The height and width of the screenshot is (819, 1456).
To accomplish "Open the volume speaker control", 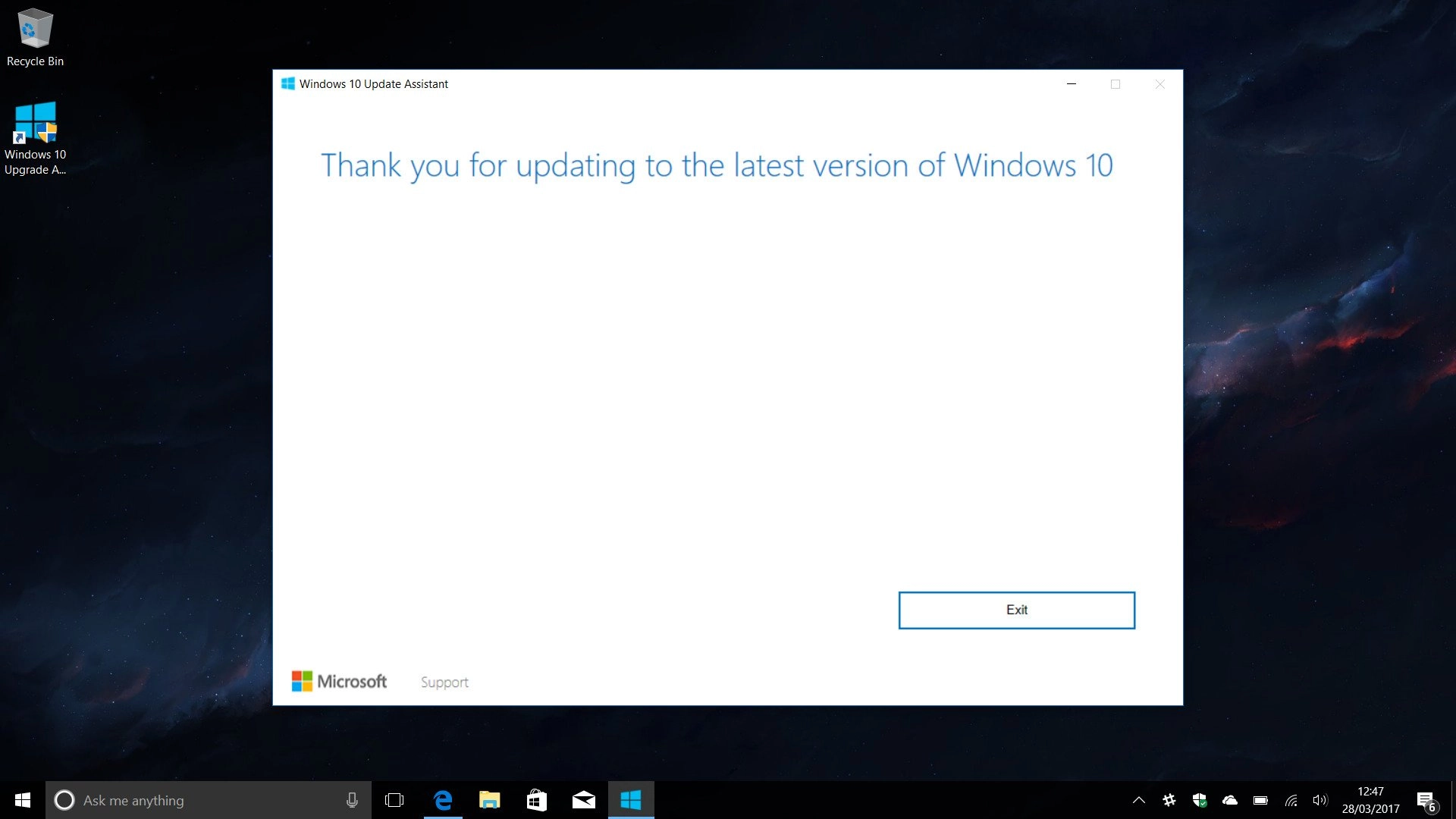I will click(x=1320, y=800).
